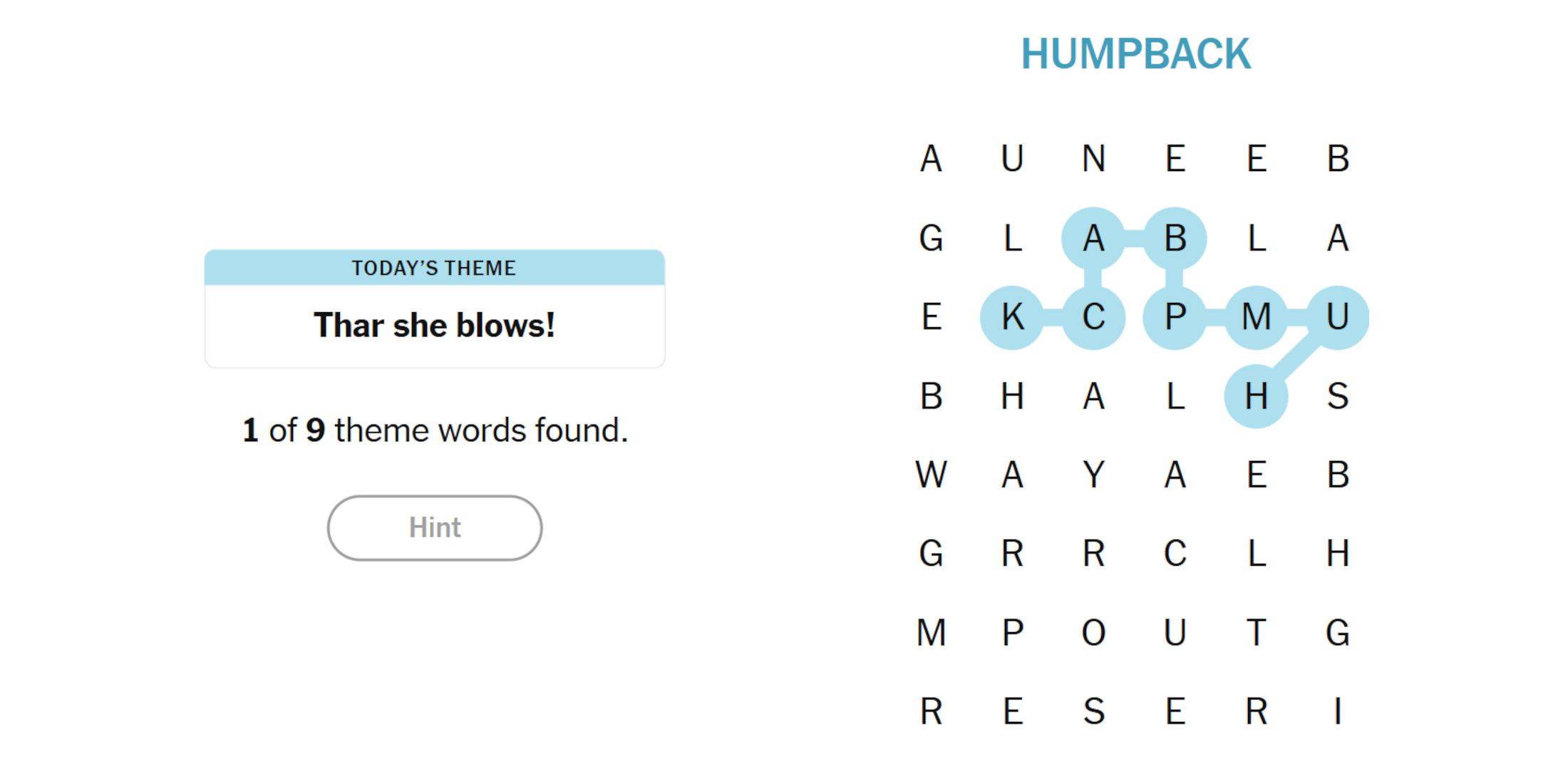Screen dimensions: 1568x784
Task: Click the Thar she blows! theme text
Action: click(x=435, y=326)
